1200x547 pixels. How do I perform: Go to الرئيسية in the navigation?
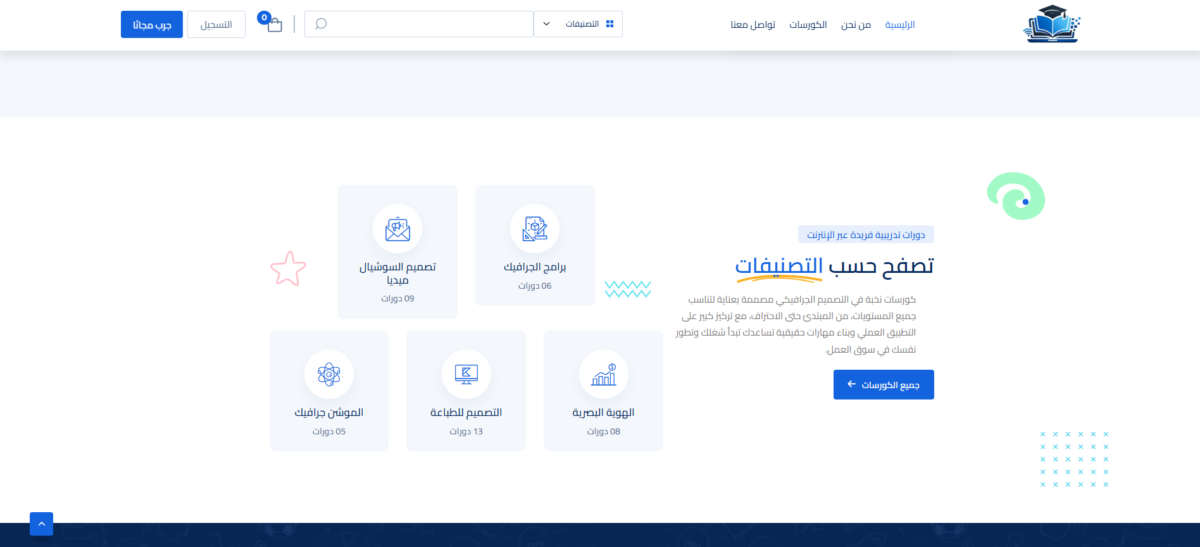click(x=900, y=24)
